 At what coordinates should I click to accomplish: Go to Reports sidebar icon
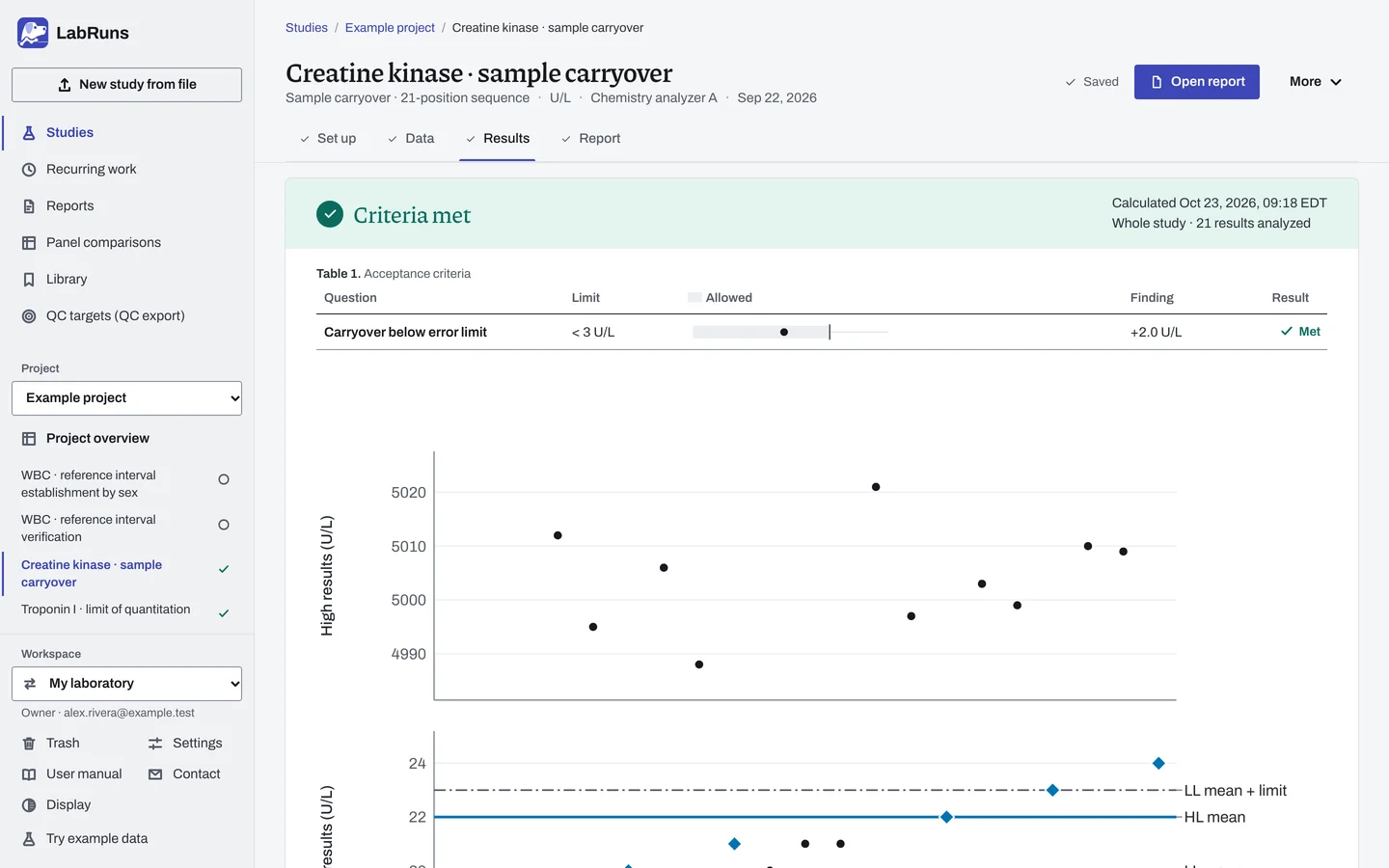(29, 206)
